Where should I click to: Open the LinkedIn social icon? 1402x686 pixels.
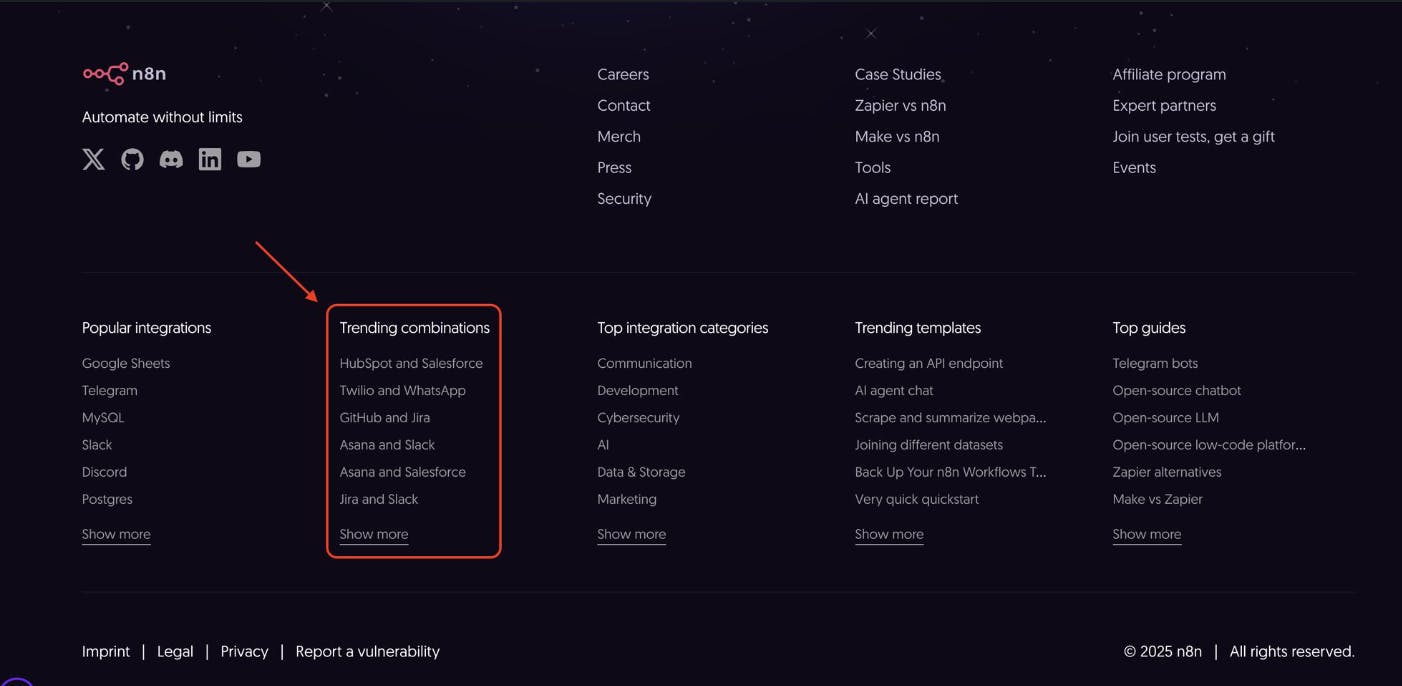point(210,159)
